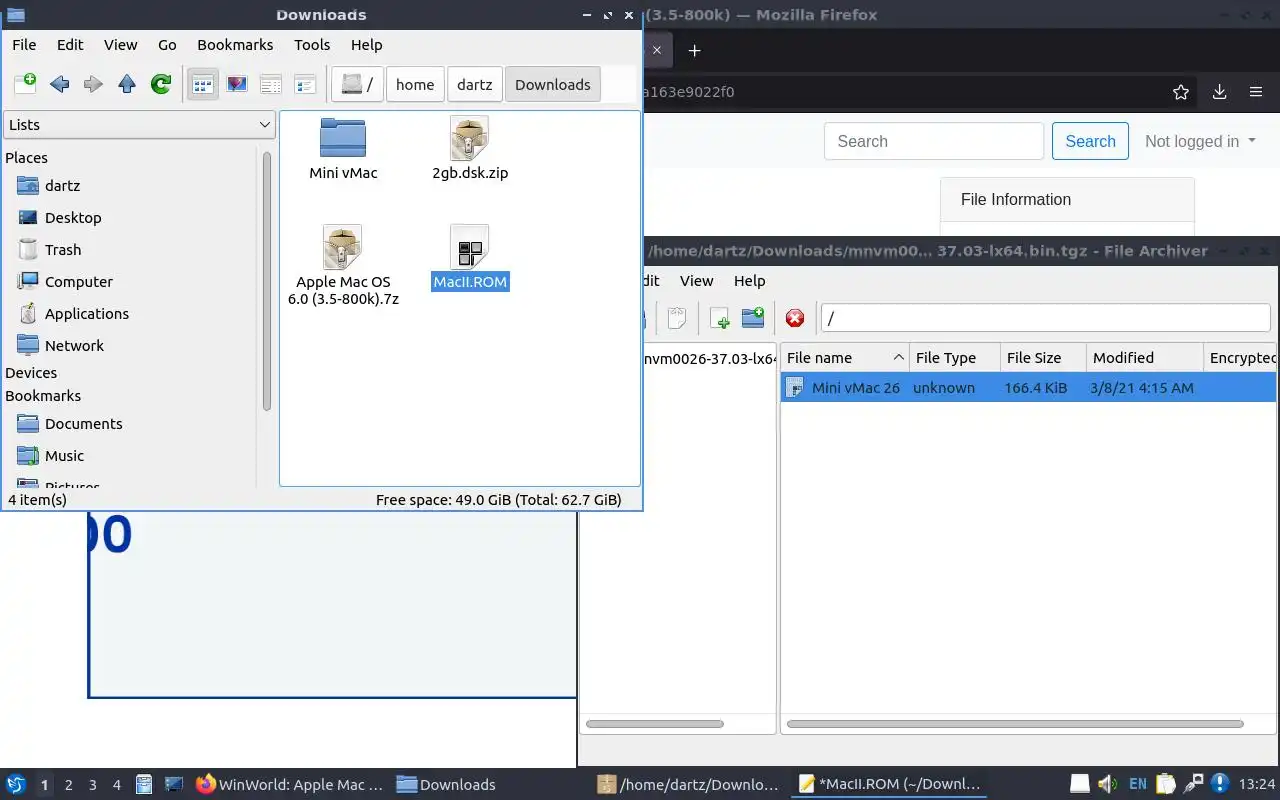The width and height of the screenshot is (1280, 800).
Task: Sort archive by Modified column
Action: pyautogui.click(x=1144, y=358)
